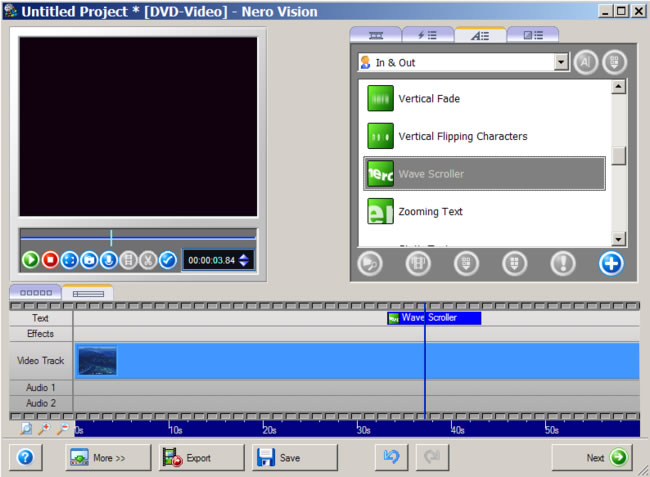The height and width of the screenshot is (477, 650).
Task: Click the Effects track label
Action: click(41, 334)
